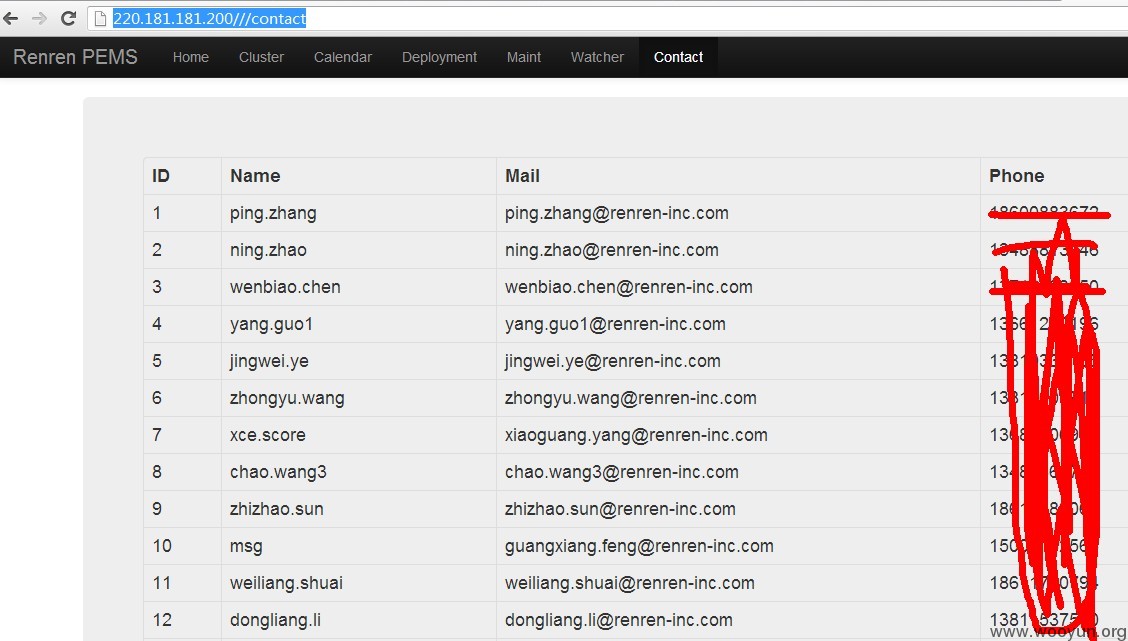Click mail yang.guo1@renren-inc.com
Screen dimensions: 1128x641
point(615,324)
